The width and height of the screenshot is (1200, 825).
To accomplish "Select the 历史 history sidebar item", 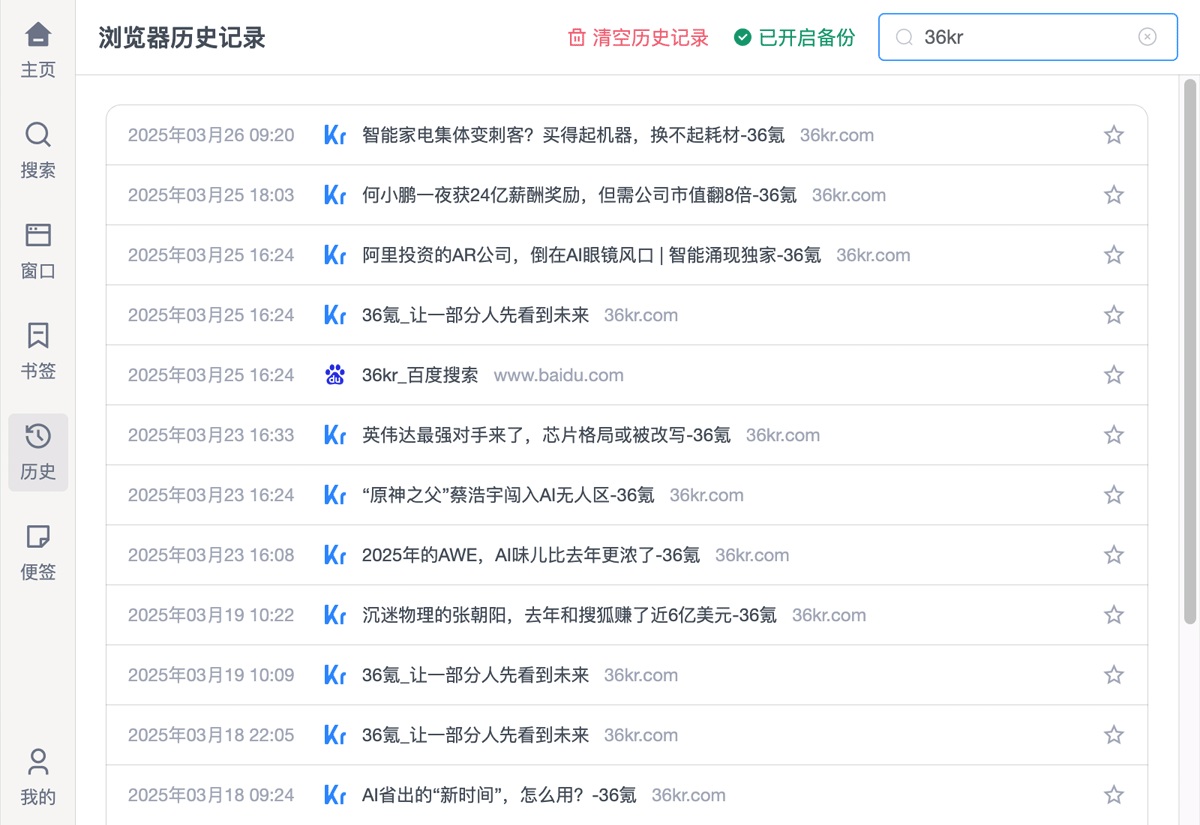I will [x=38, y=452].
